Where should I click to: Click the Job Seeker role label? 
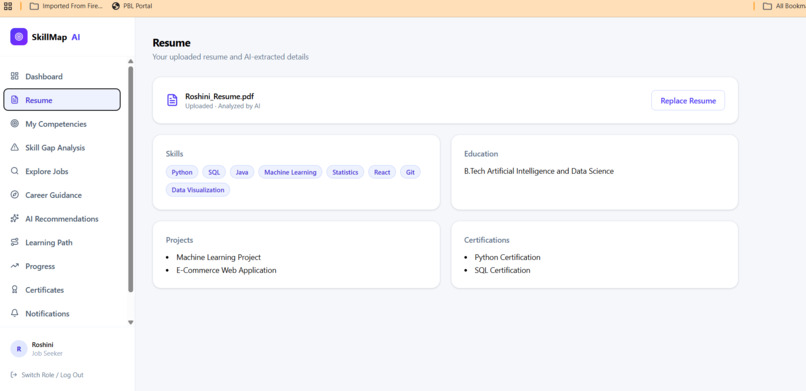(x=47, y=353)
